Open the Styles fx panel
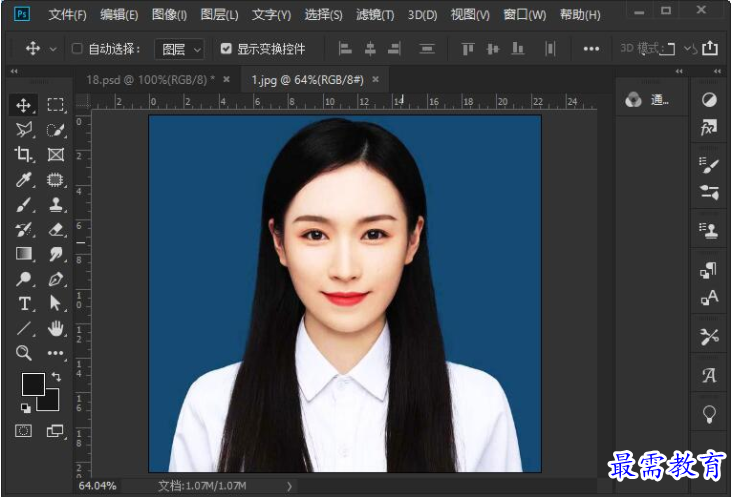The height and width of the screenshot is (497, 732). (x=709, y=127)
